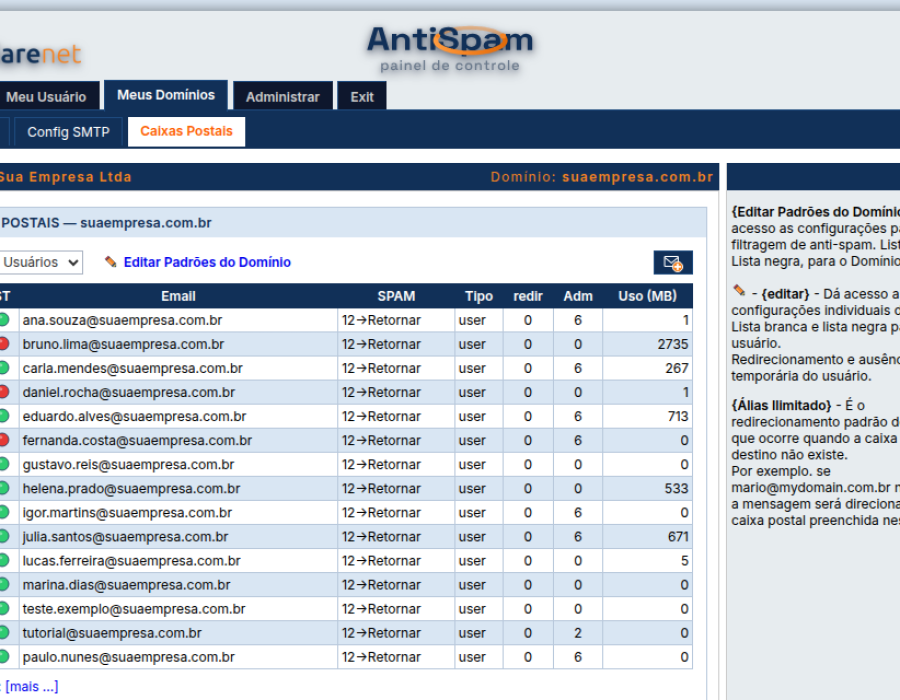Click the Exit tab
Screen dimensions: 900x700
point(362,96)
